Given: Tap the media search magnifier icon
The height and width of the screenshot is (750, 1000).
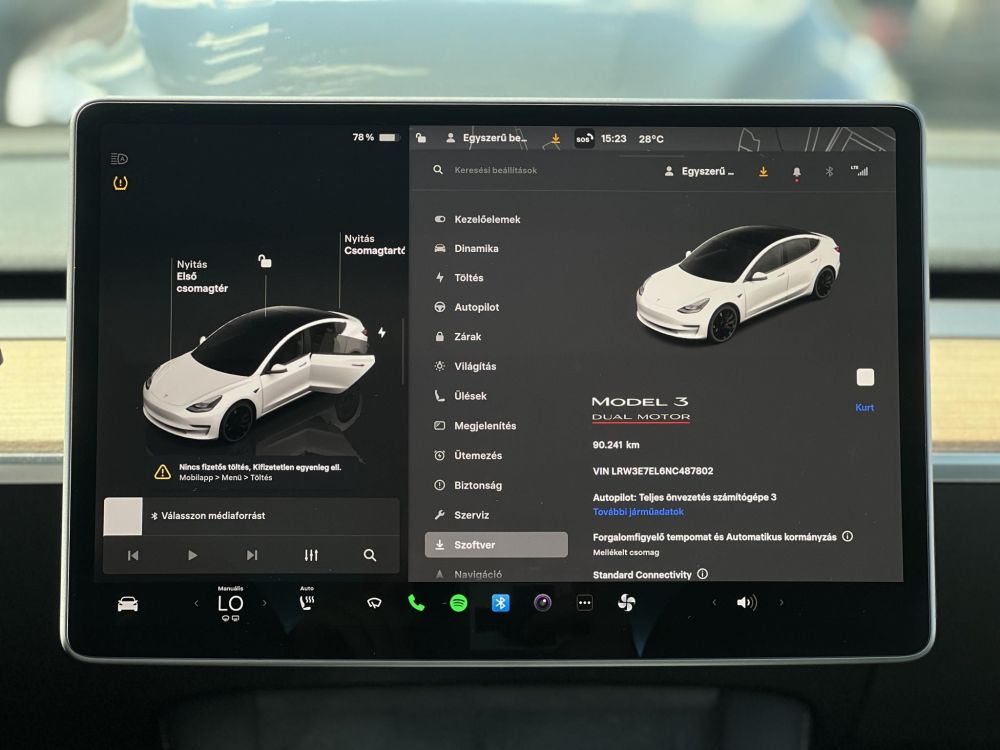Looking at the screenshot, I should coord(370,555).
